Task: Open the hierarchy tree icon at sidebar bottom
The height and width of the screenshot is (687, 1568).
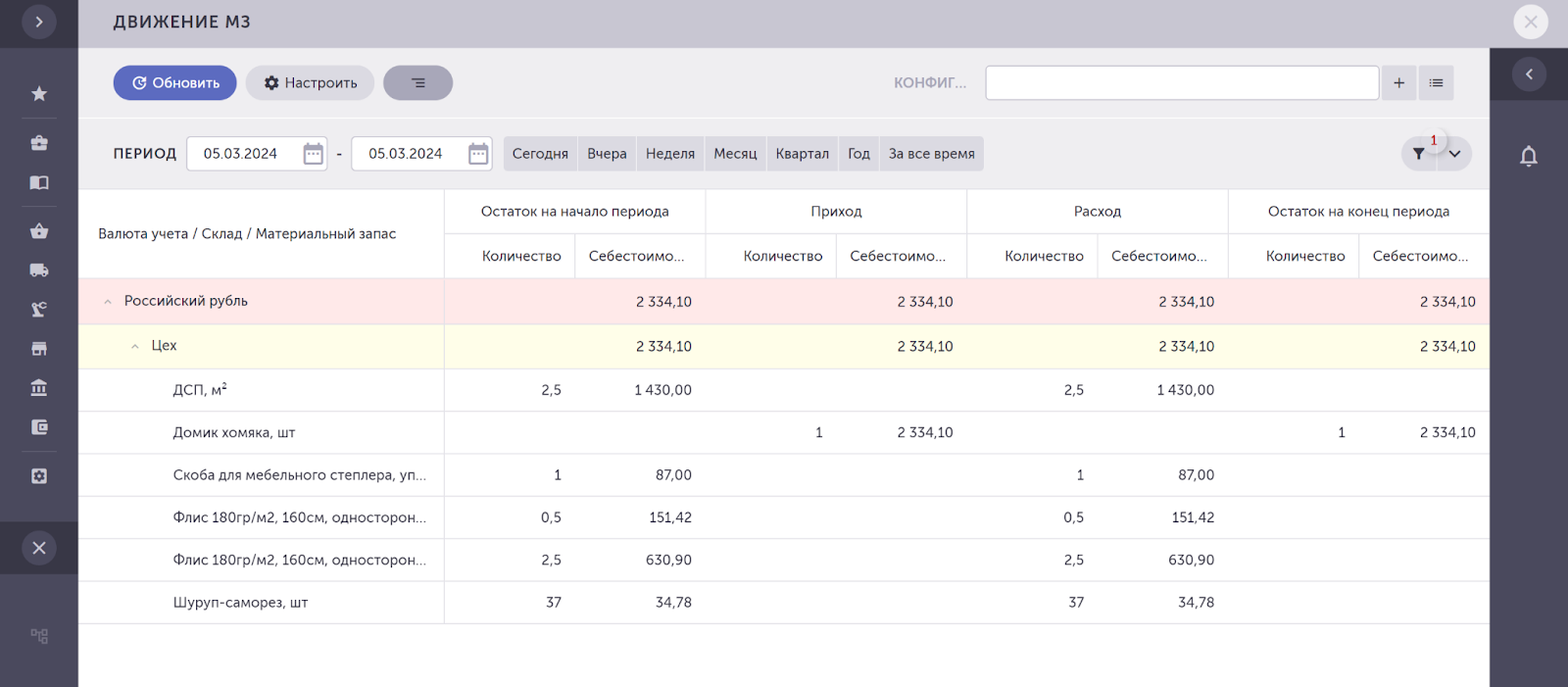Action: 39,636
